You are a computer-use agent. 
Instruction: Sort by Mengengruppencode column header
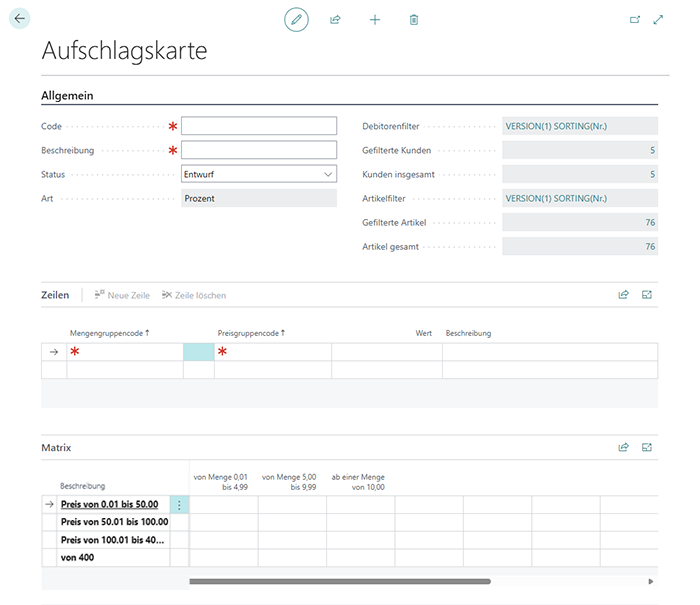107,333
